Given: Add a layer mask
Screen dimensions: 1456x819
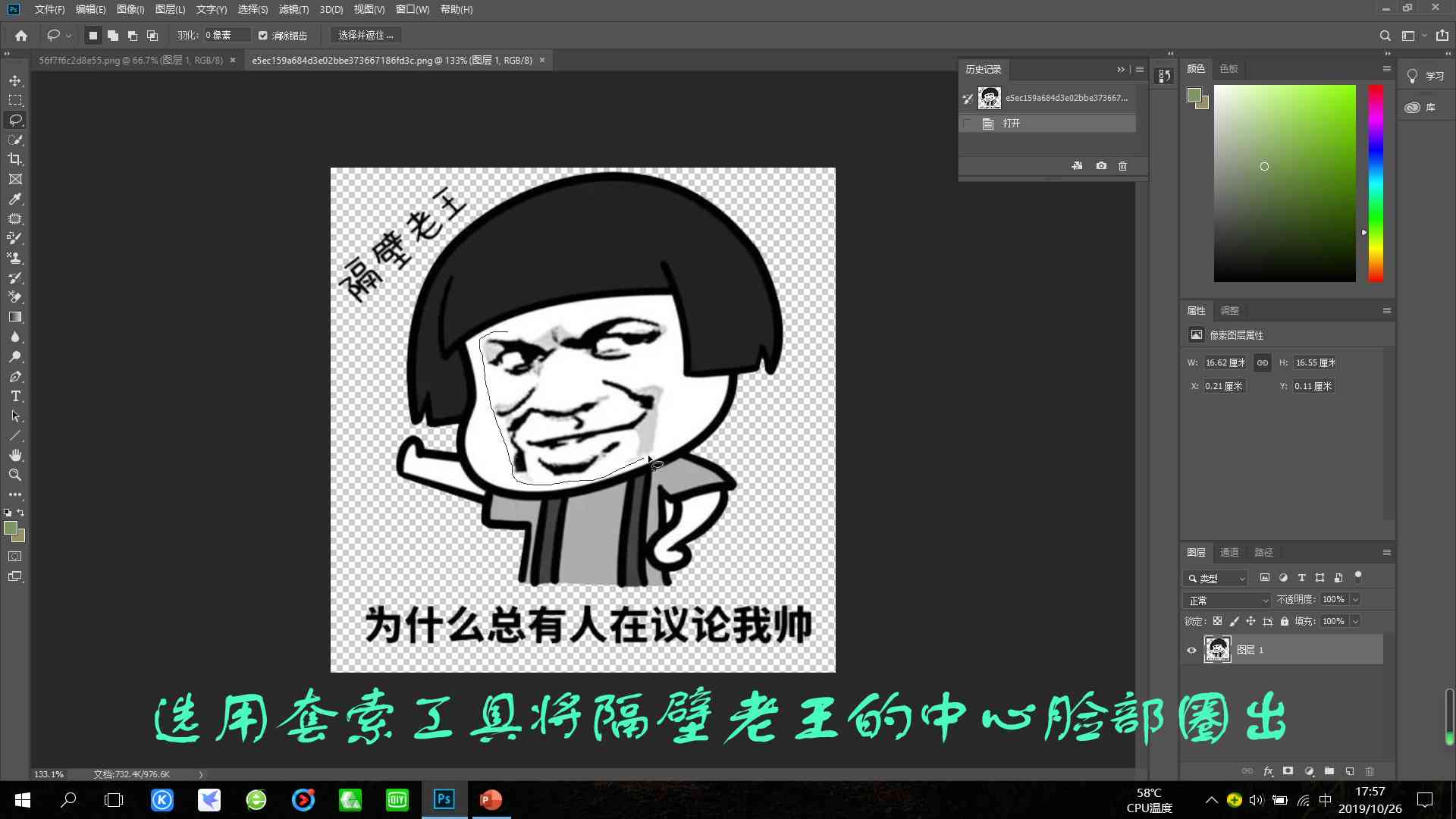Looking at the screenshot, I should tap(1288, 771).
